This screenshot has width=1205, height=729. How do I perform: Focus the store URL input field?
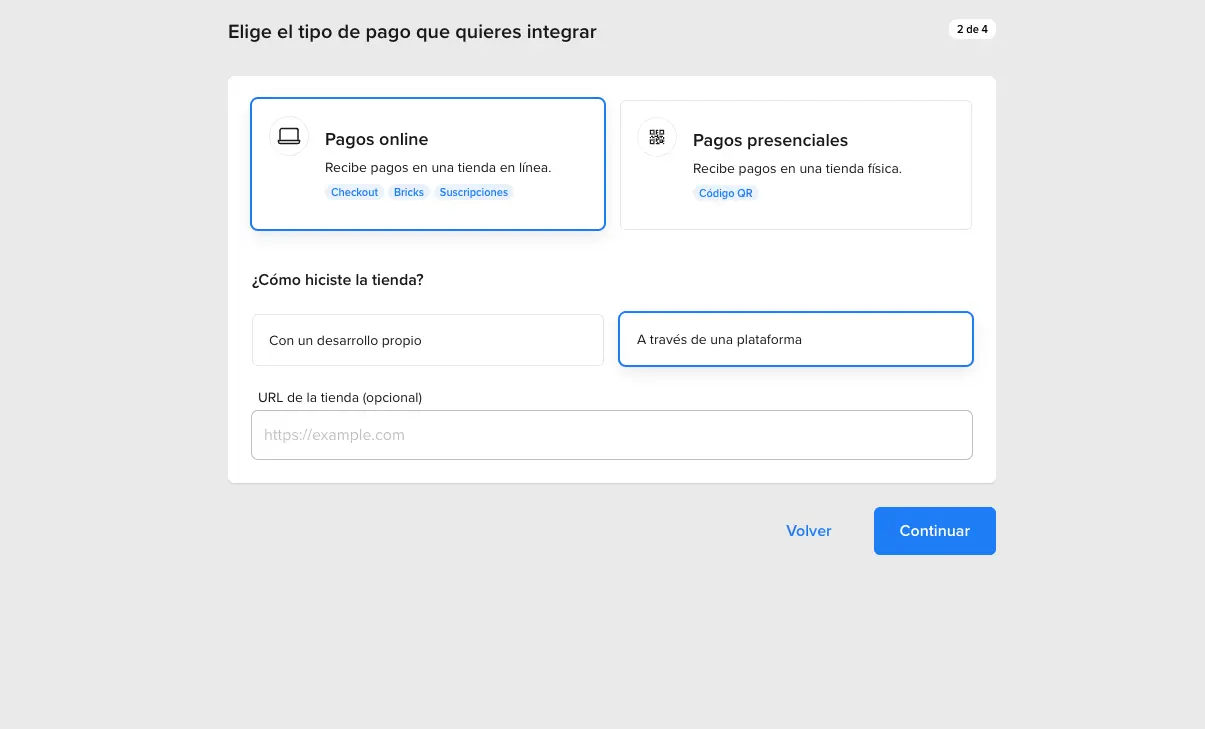(611, 435)
